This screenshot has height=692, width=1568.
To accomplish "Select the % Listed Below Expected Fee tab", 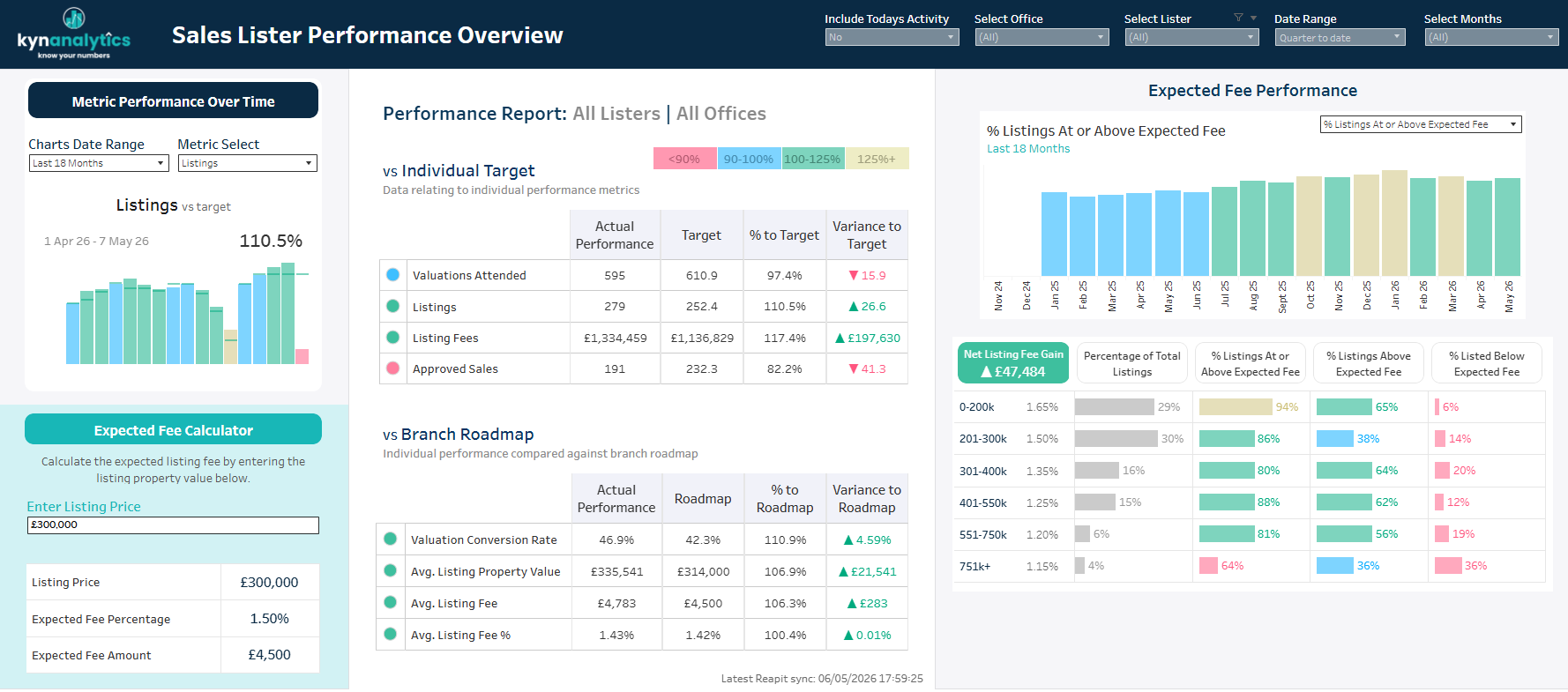I will pos(1487,363).
